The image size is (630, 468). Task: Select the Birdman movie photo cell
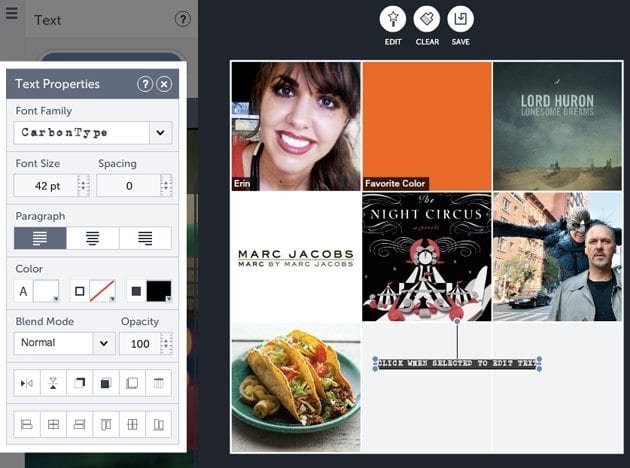click(557, 257)
